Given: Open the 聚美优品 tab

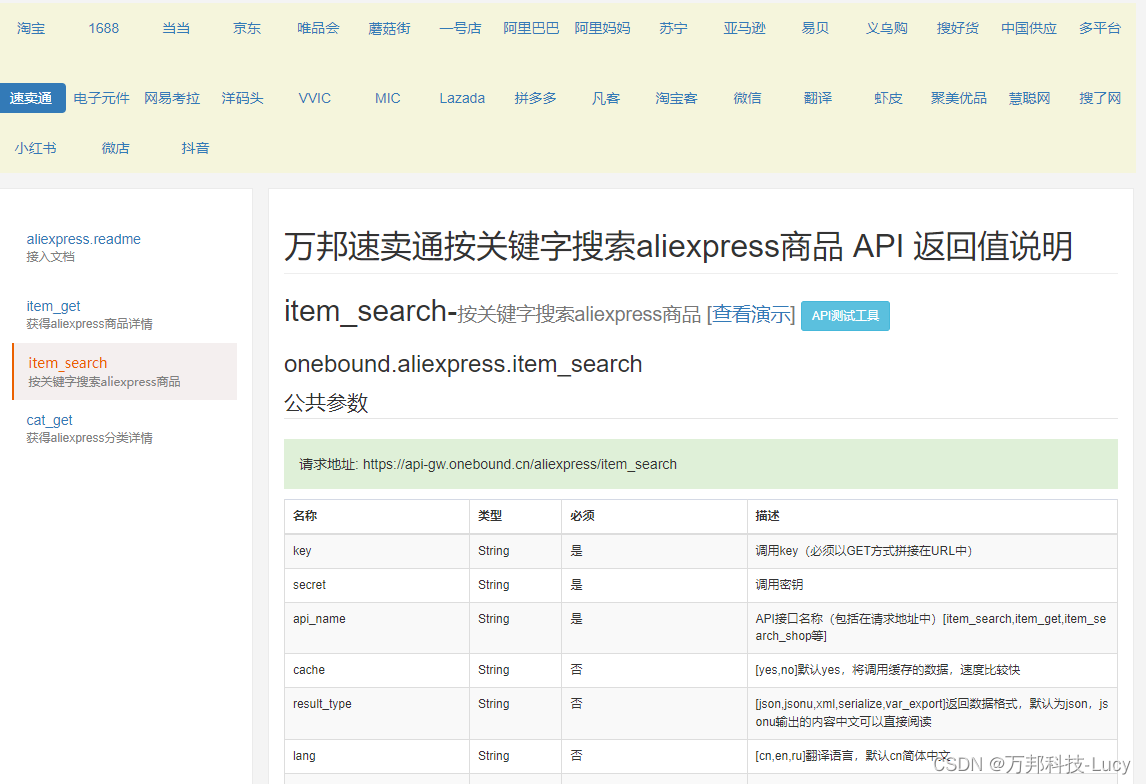Looking at the screenshot, I should tap(959, 98).
